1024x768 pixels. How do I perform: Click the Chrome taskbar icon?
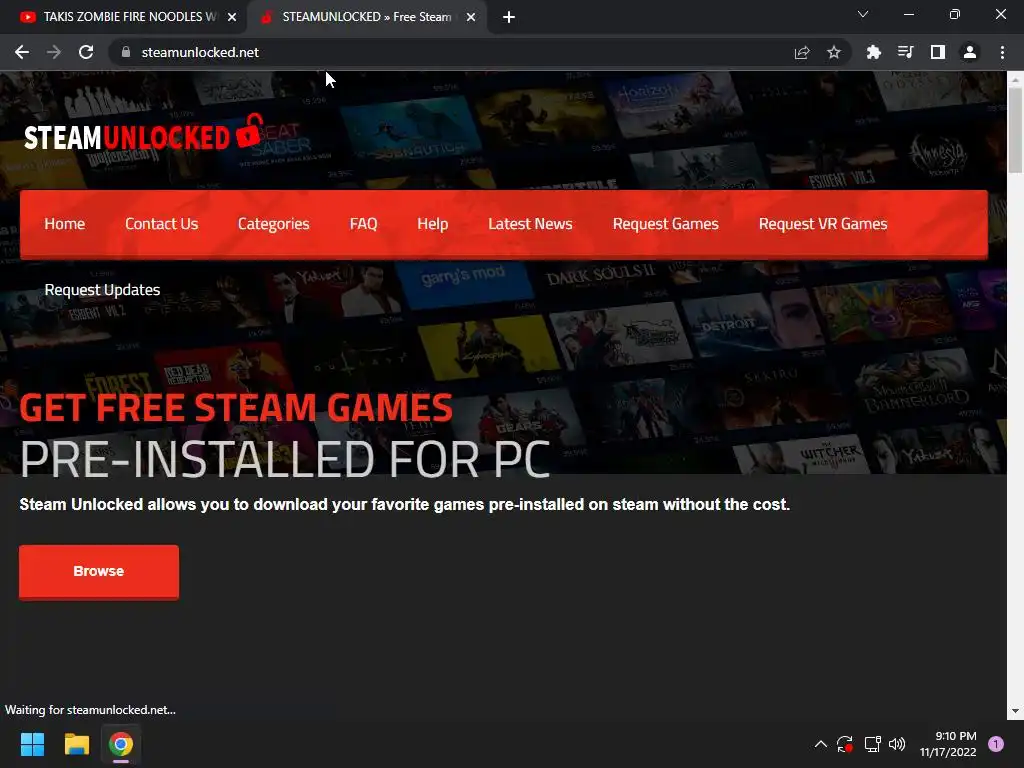pyautogui.click(x=121, y=744)
